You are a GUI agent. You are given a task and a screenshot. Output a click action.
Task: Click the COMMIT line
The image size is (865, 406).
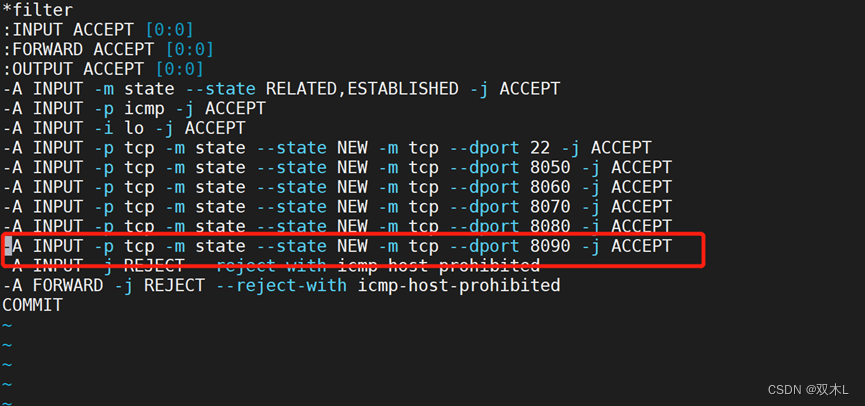33,305
